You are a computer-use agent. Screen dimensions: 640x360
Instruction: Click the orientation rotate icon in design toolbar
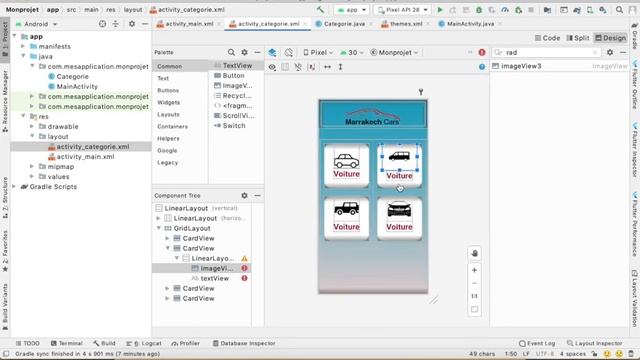pyautogui.click(x=289, y=52)
